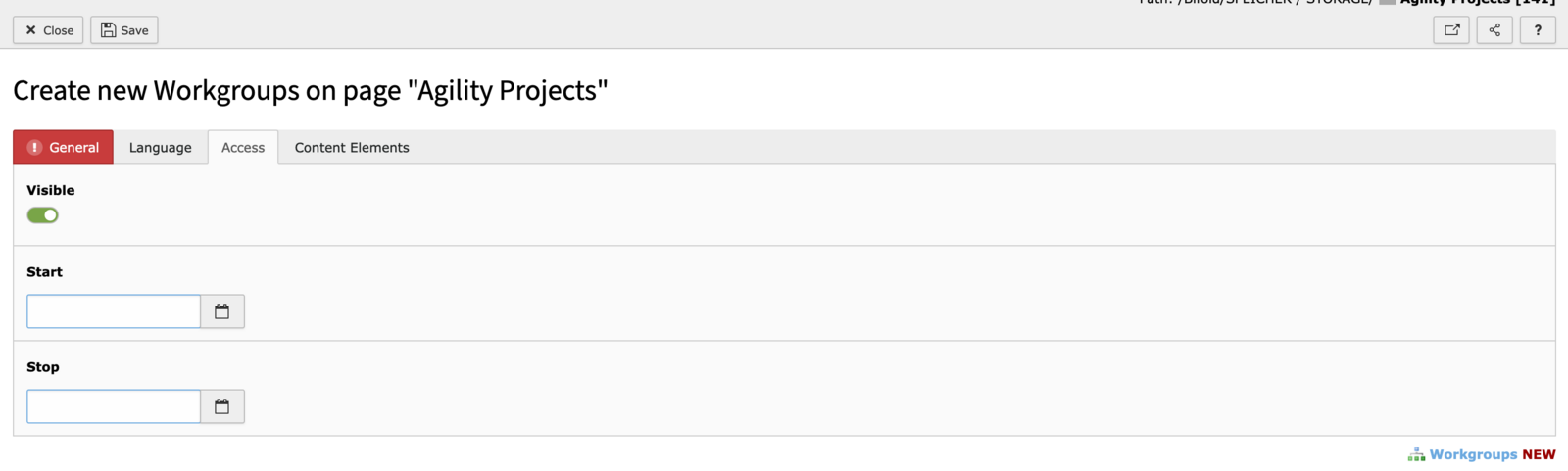Open the Start date calendar picker
Viewport: 1568px width, 471px height.
click(x=222, y=311)
